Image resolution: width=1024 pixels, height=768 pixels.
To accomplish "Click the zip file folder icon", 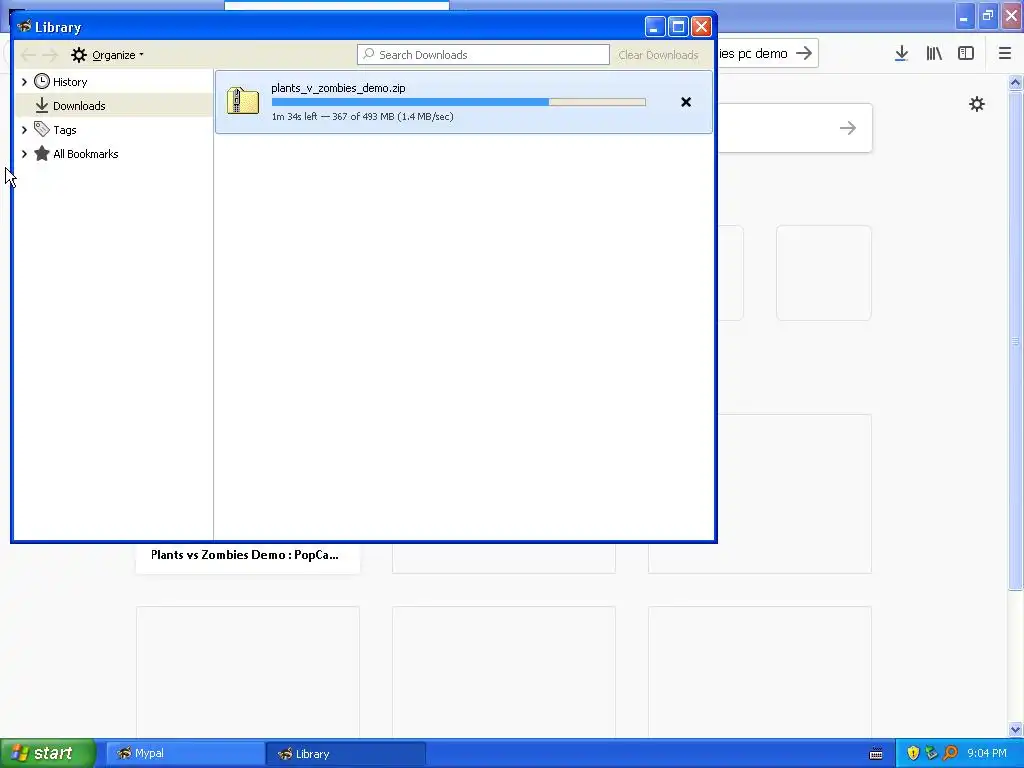I will (243, 101).
